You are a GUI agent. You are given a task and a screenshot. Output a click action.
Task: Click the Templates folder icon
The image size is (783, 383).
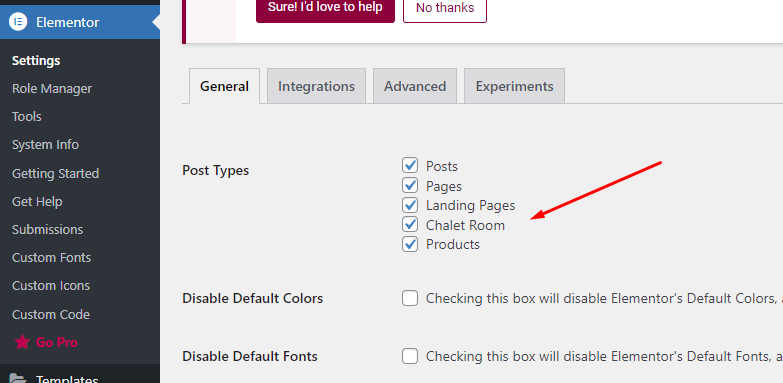[x=18, y=380]
